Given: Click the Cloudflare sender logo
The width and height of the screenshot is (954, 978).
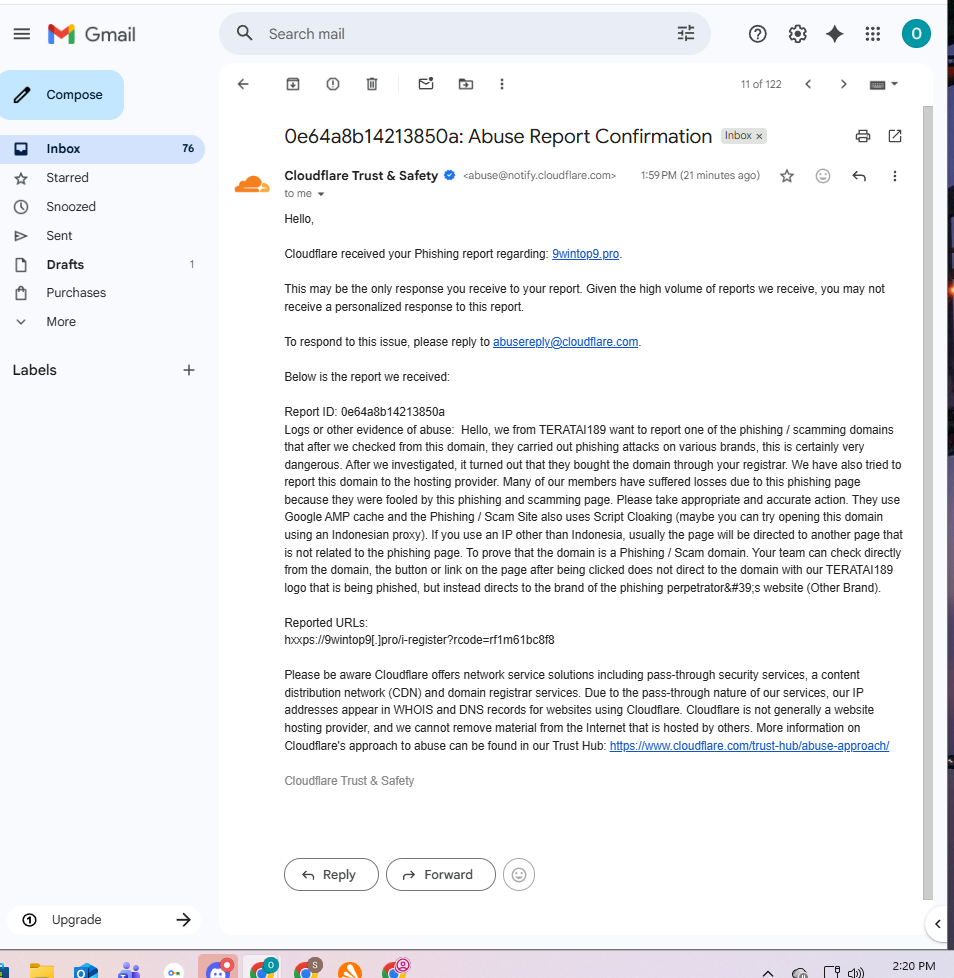Looking at the screenshot, I should 252,185.
